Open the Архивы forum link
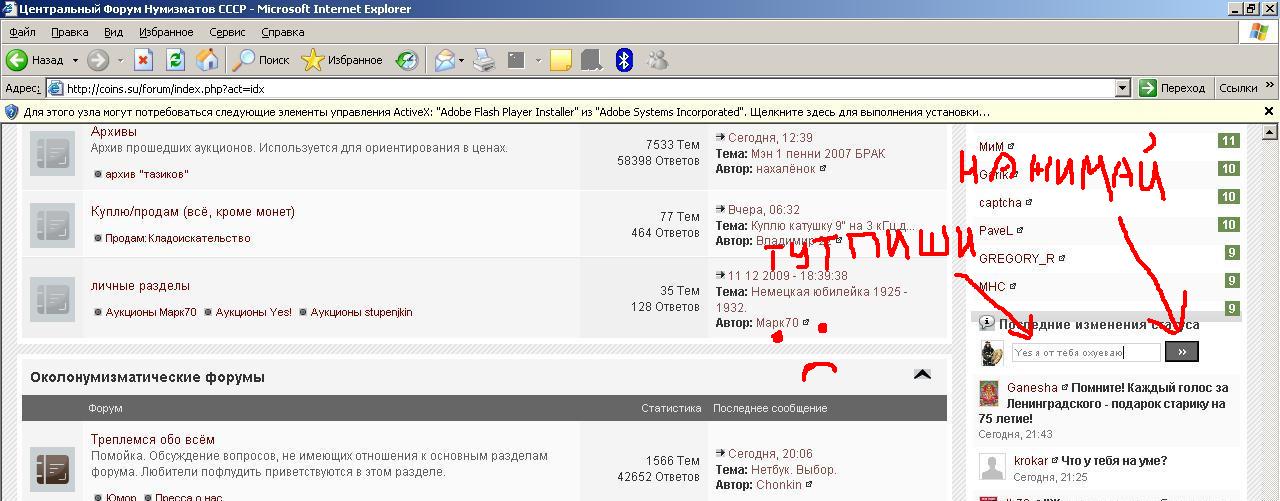 [113, 132]
